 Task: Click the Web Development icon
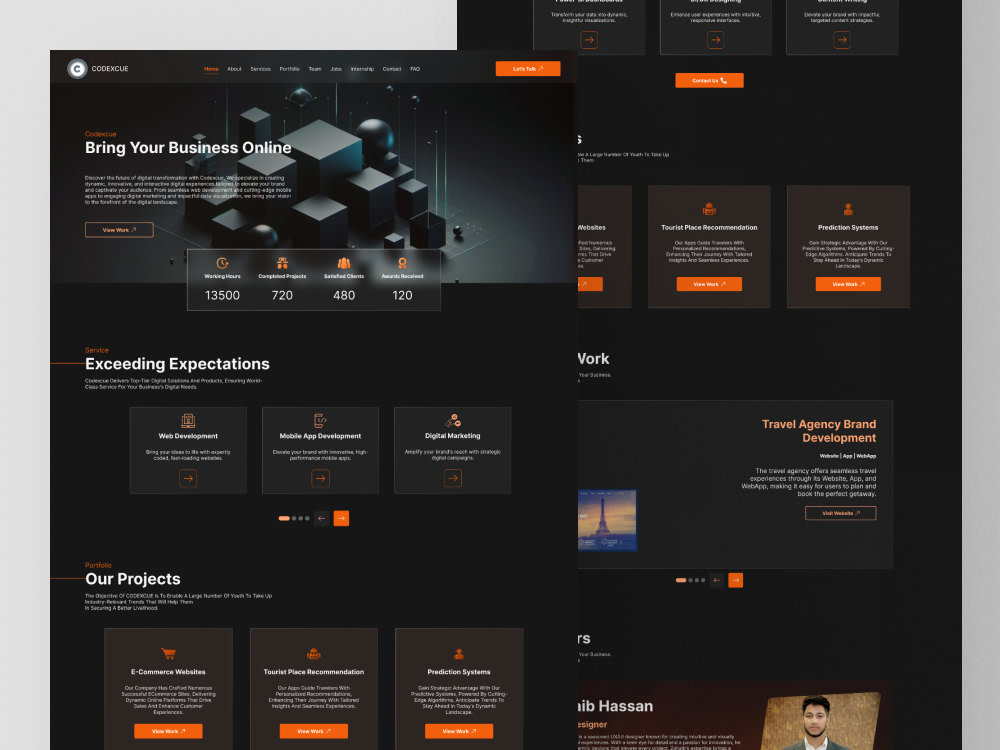tap(188, 420)
